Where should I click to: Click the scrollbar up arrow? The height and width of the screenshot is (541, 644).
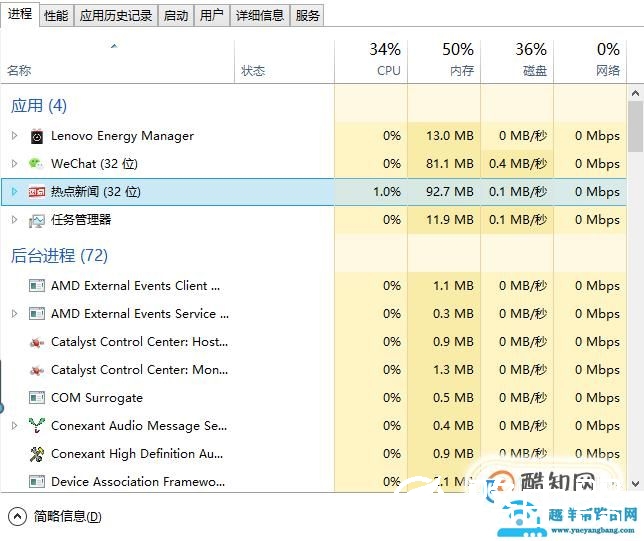[635, 94]
